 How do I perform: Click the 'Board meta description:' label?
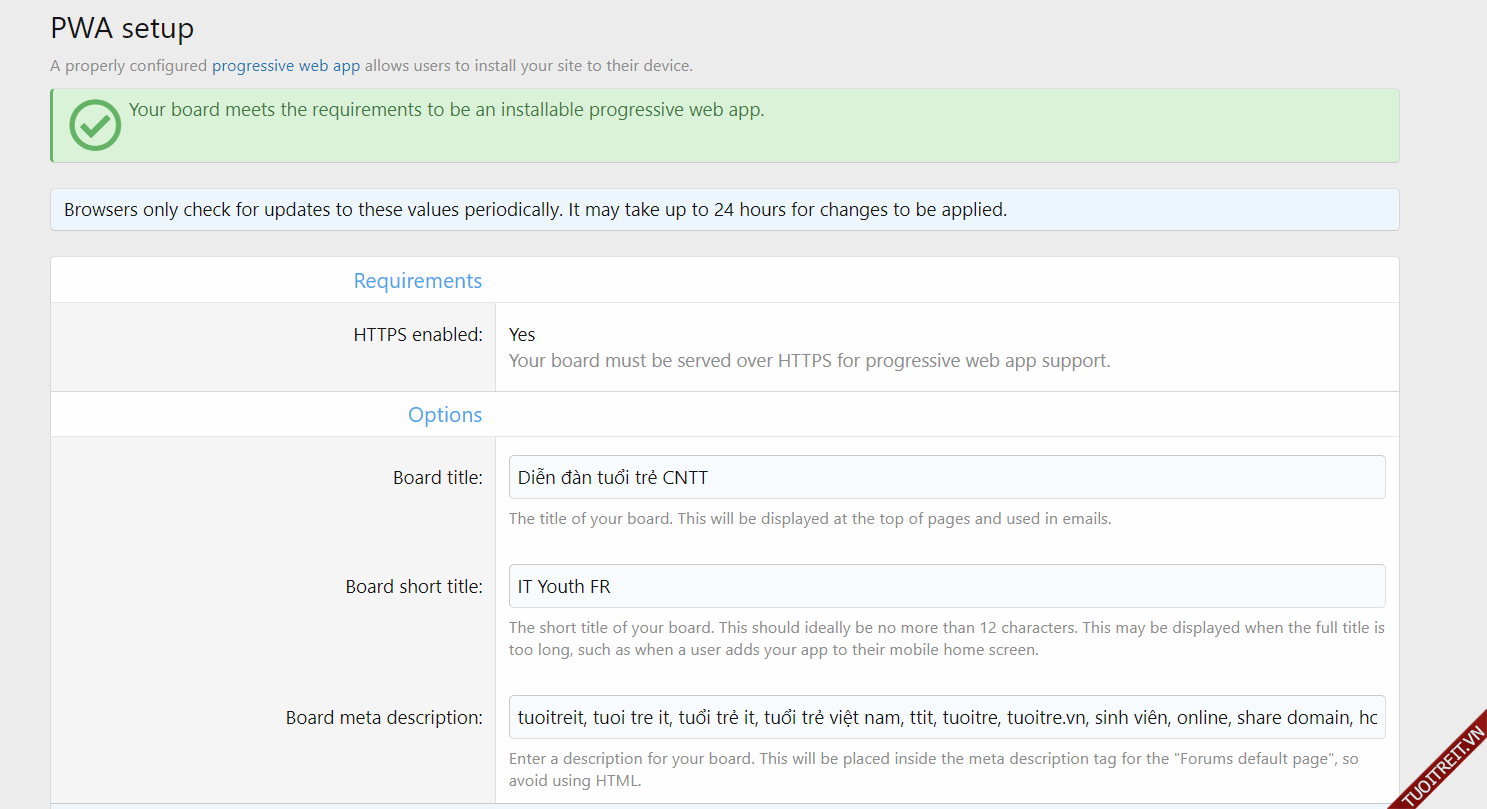coord(383,718)
